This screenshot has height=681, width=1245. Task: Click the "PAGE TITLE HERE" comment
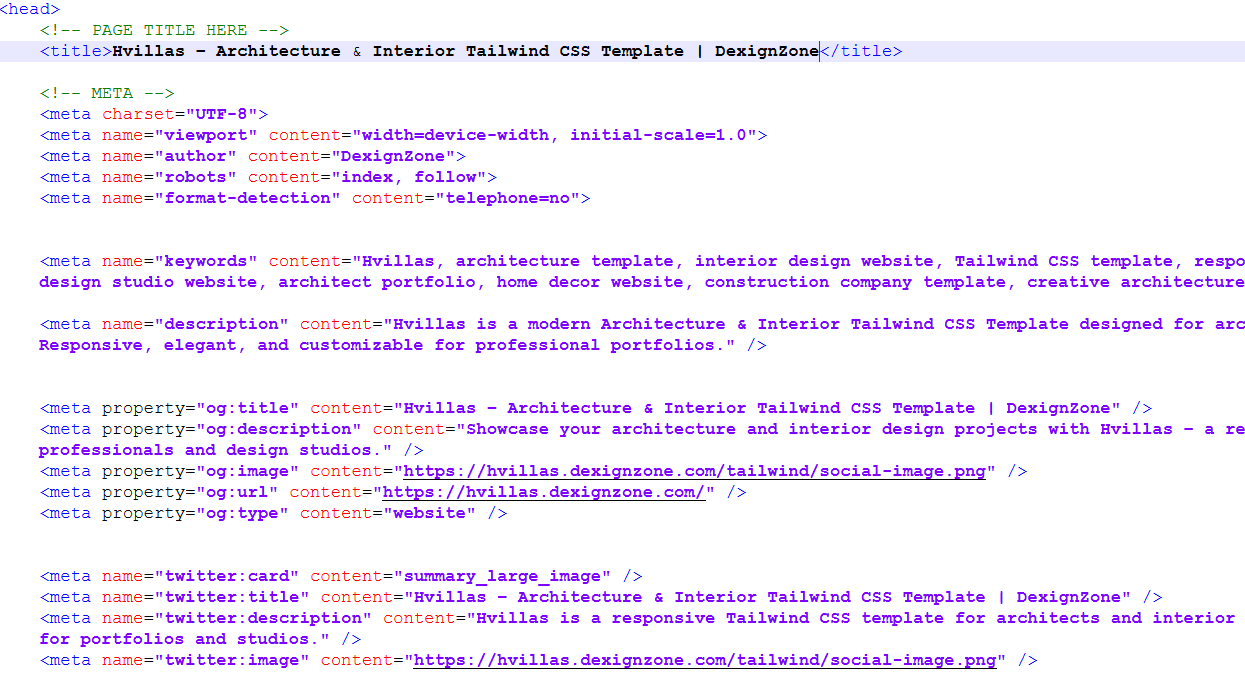pyautogui.click(x=164, y=30)
